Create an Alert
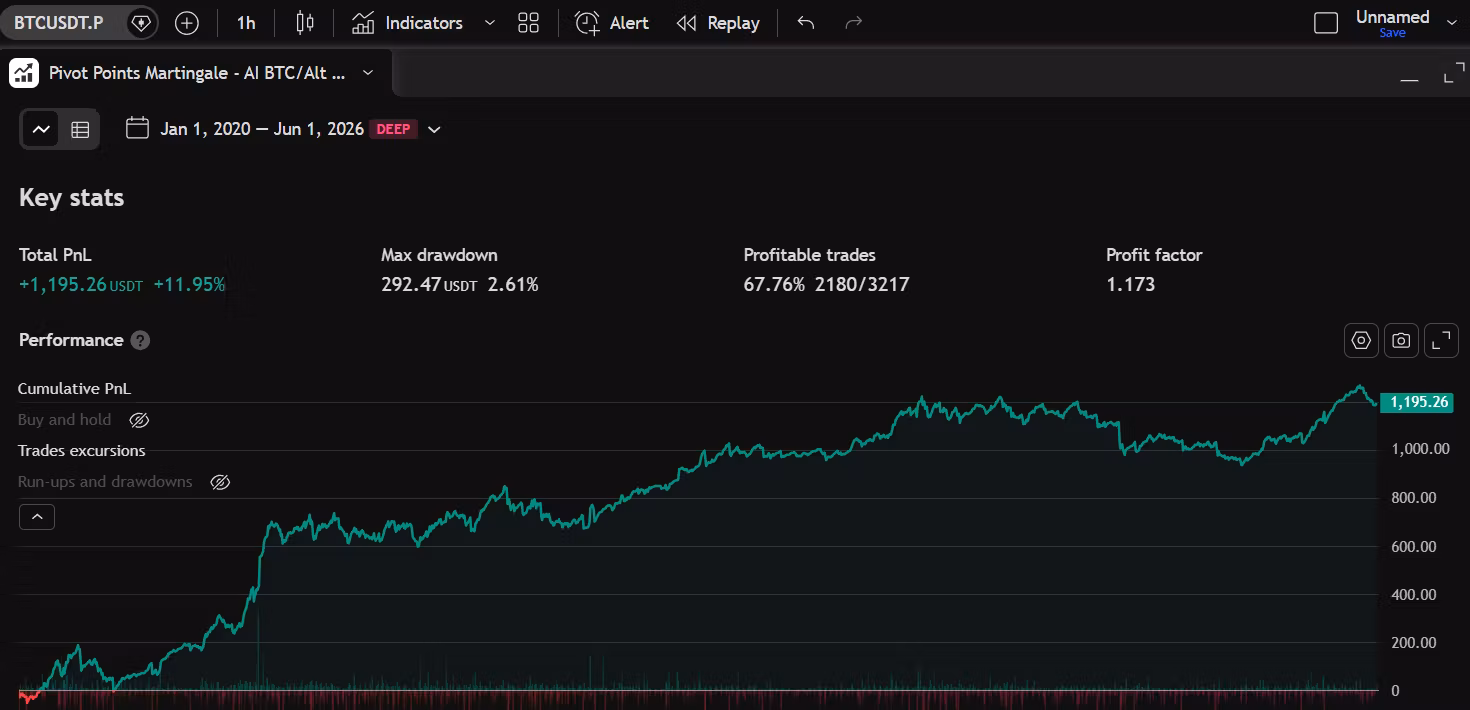Viewport: 1470px width, 710px height. [x=612, y=22]
